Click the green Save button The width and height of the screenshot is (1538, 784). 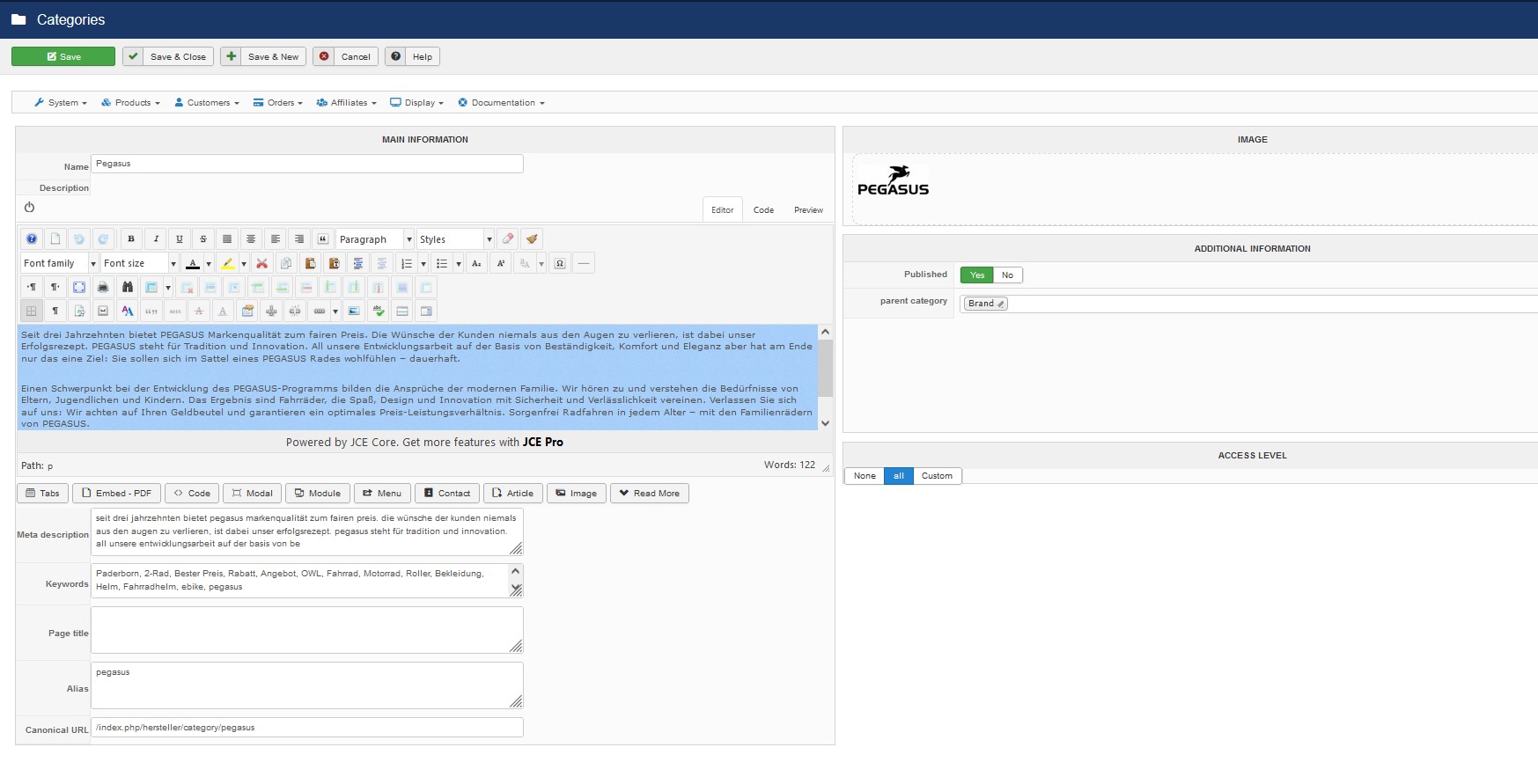click(x=63, y=56)
